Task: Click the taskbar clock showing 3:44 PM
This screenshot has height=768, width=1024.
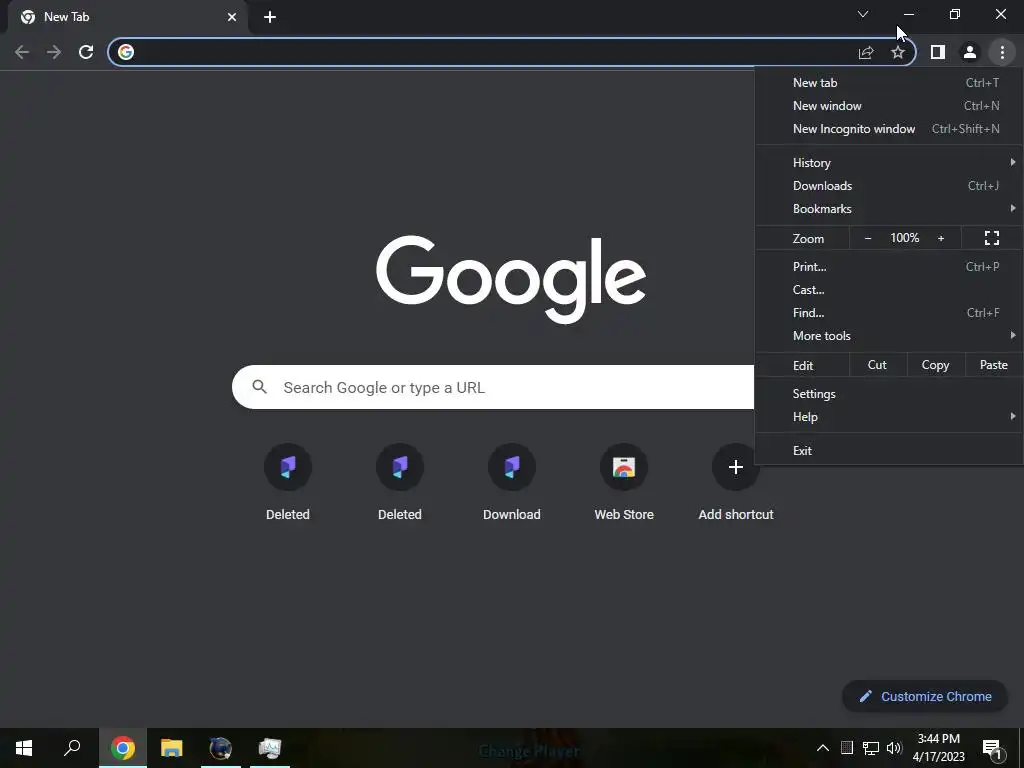Action: (938, 748)
